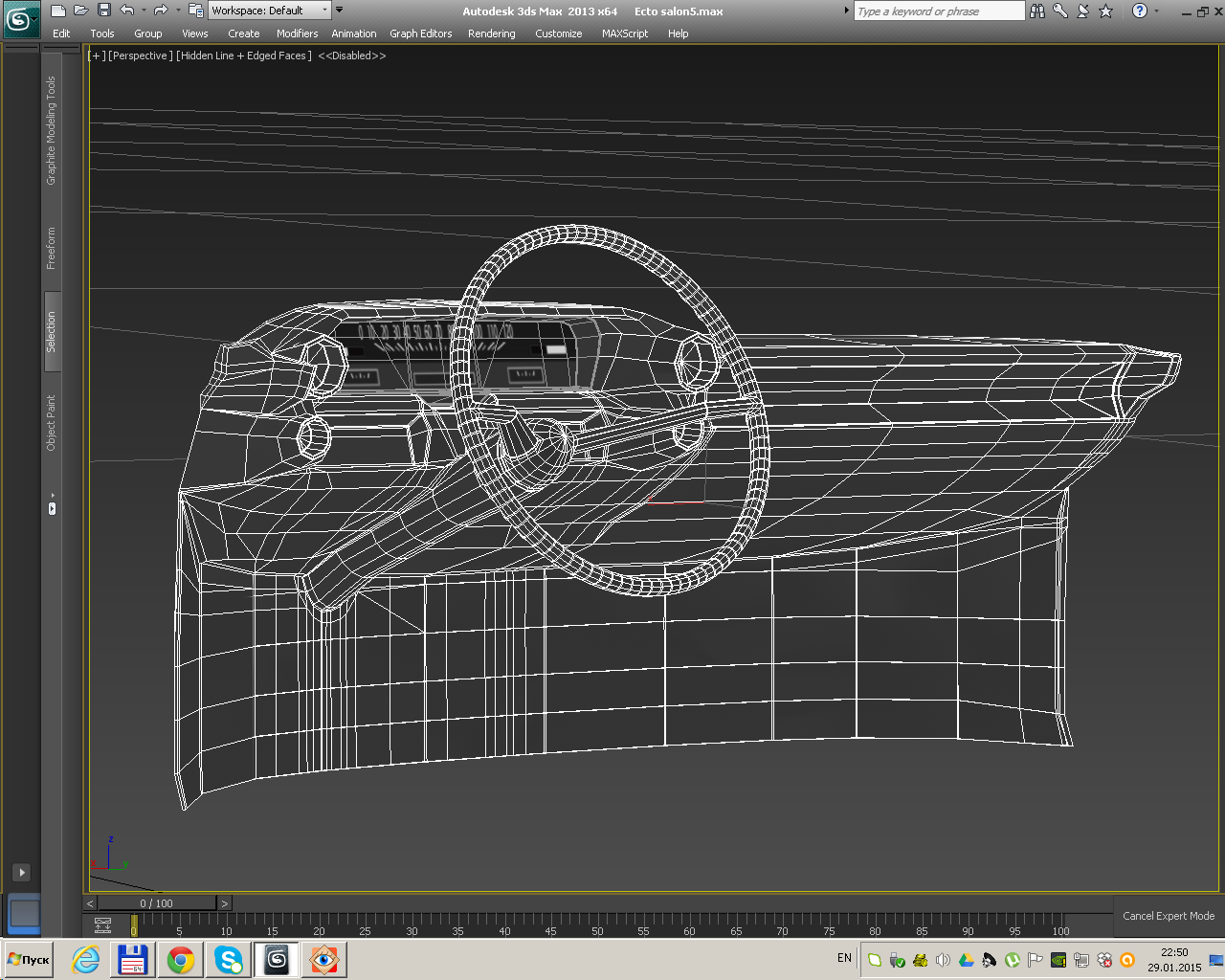Click the keyword search input field
This screenshot has height=980, width=1225.
point(938,11)
